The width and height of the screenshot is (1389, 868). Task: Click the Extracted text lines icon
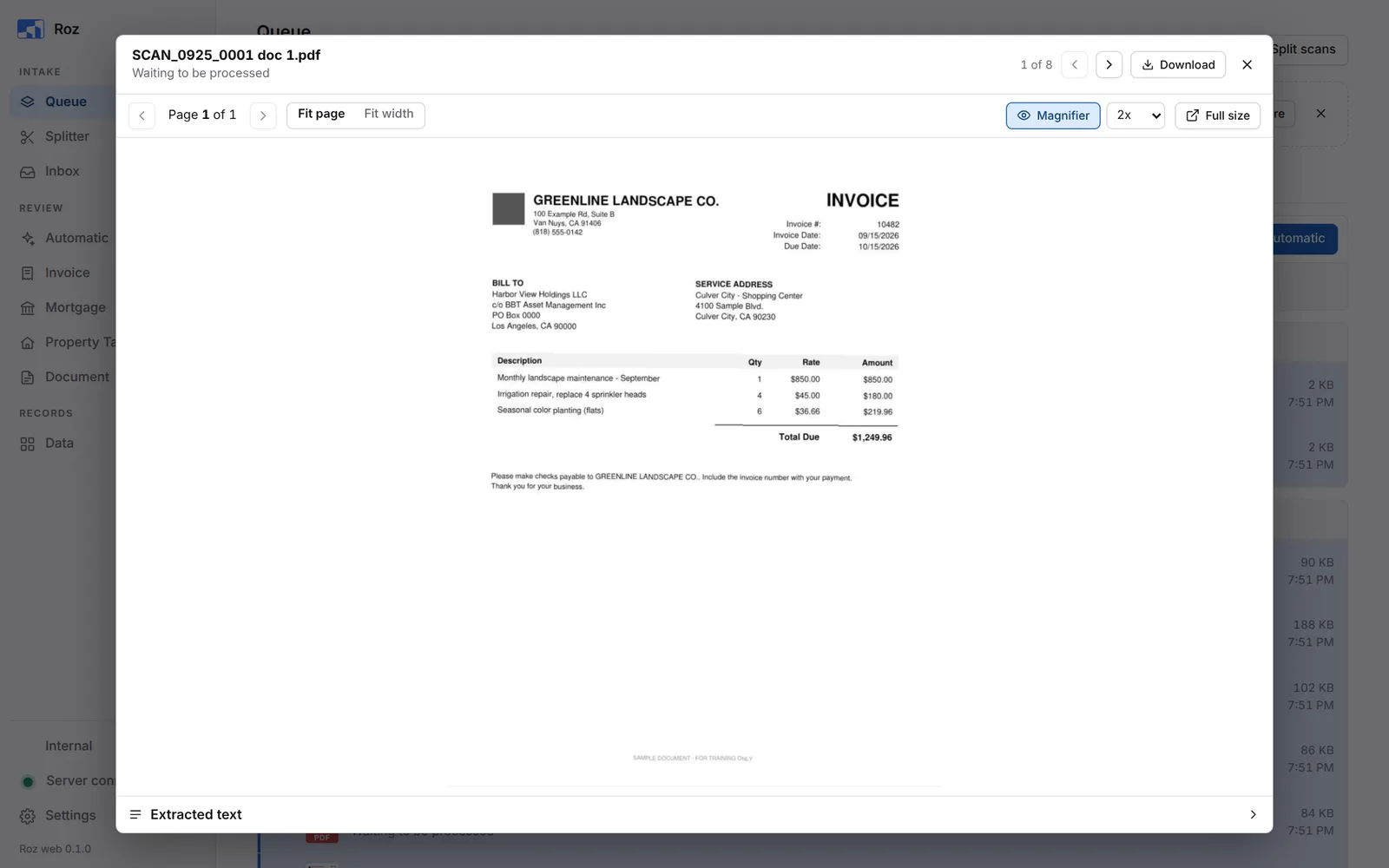[135, 814]
